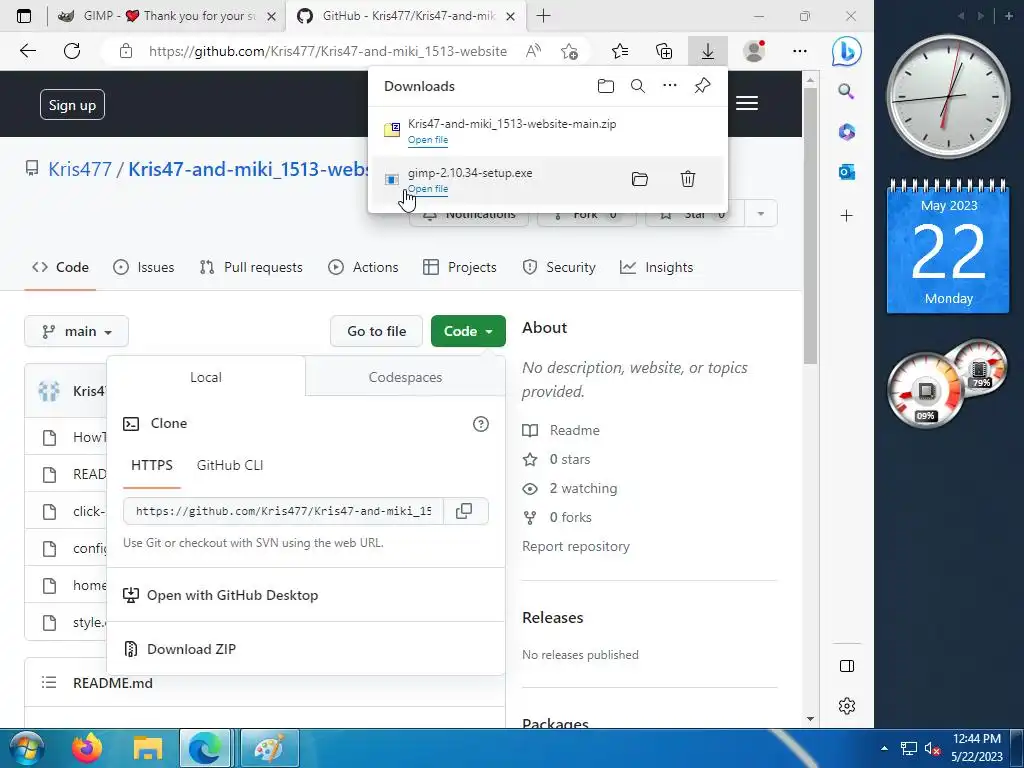This screenshot has height=768, width=1024.
Task: Select the GitHub CLI clone tab
Action: pos(230,466)
